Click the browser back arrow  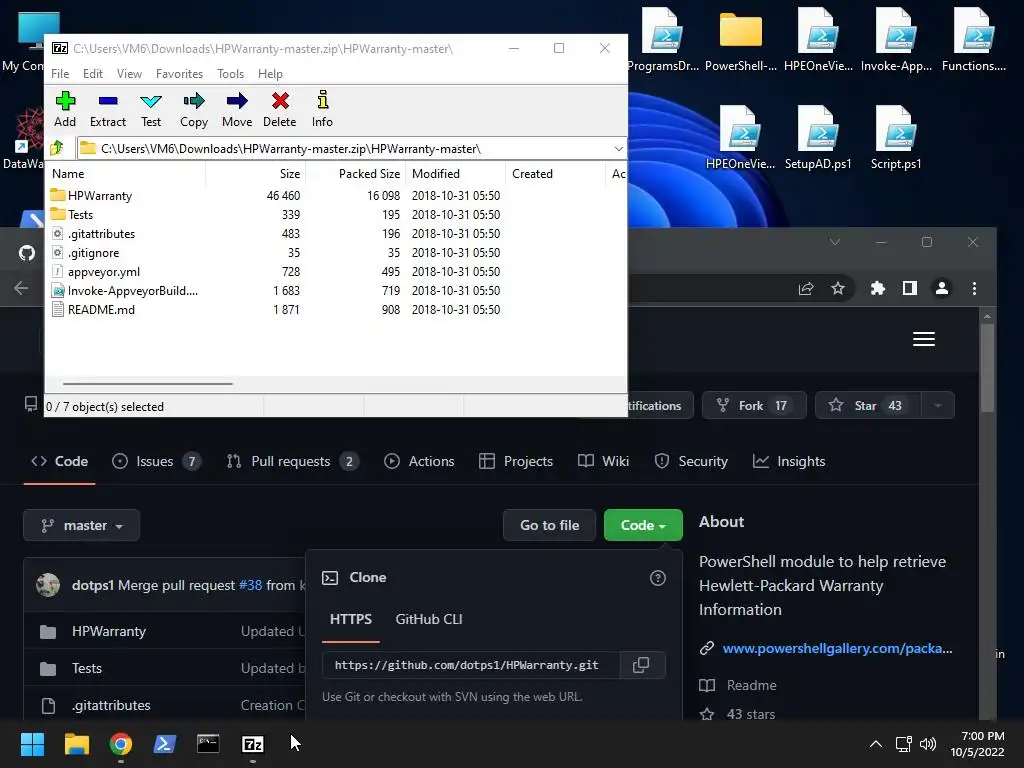pos(21,288)
